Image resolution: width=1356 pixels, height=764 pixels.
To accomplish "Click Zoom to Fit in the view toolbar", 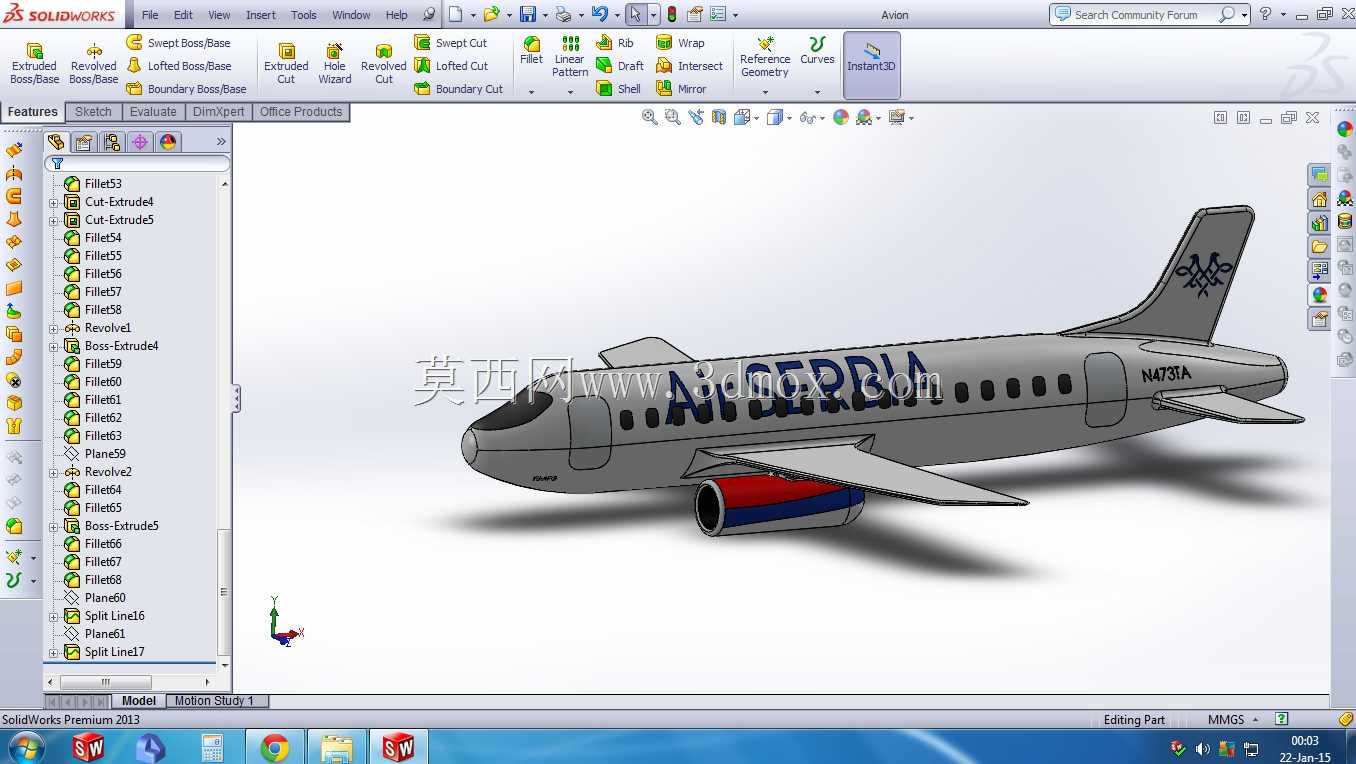I will pos(650,118).
